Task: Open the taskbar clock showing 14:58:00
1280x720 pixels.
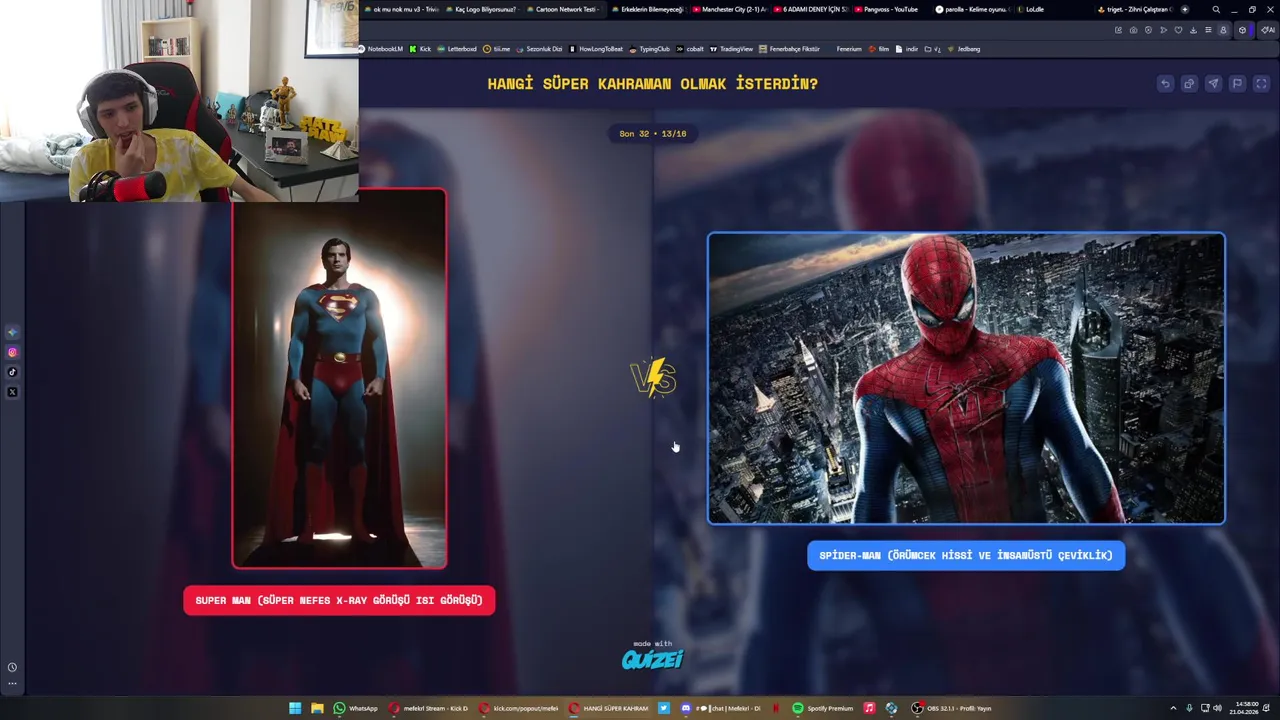Action: point(1246,708)
